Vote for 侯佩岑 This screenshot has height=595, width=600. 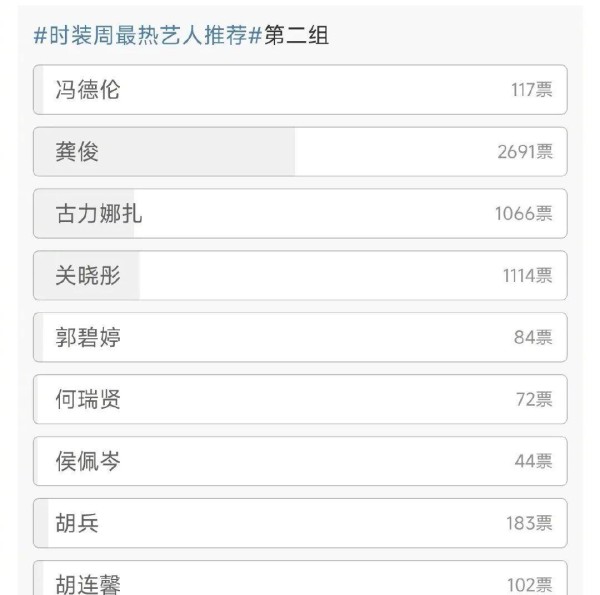(300, 461)
